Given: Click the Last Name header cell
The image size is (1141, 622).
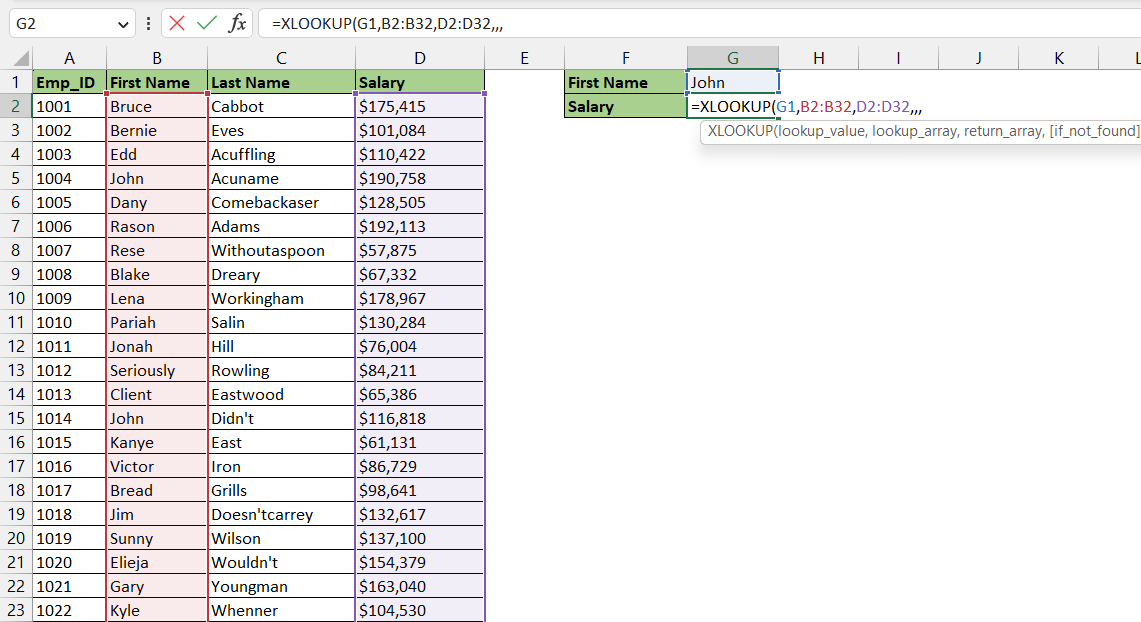Looking at the screenshot, I should click(281, 82).
